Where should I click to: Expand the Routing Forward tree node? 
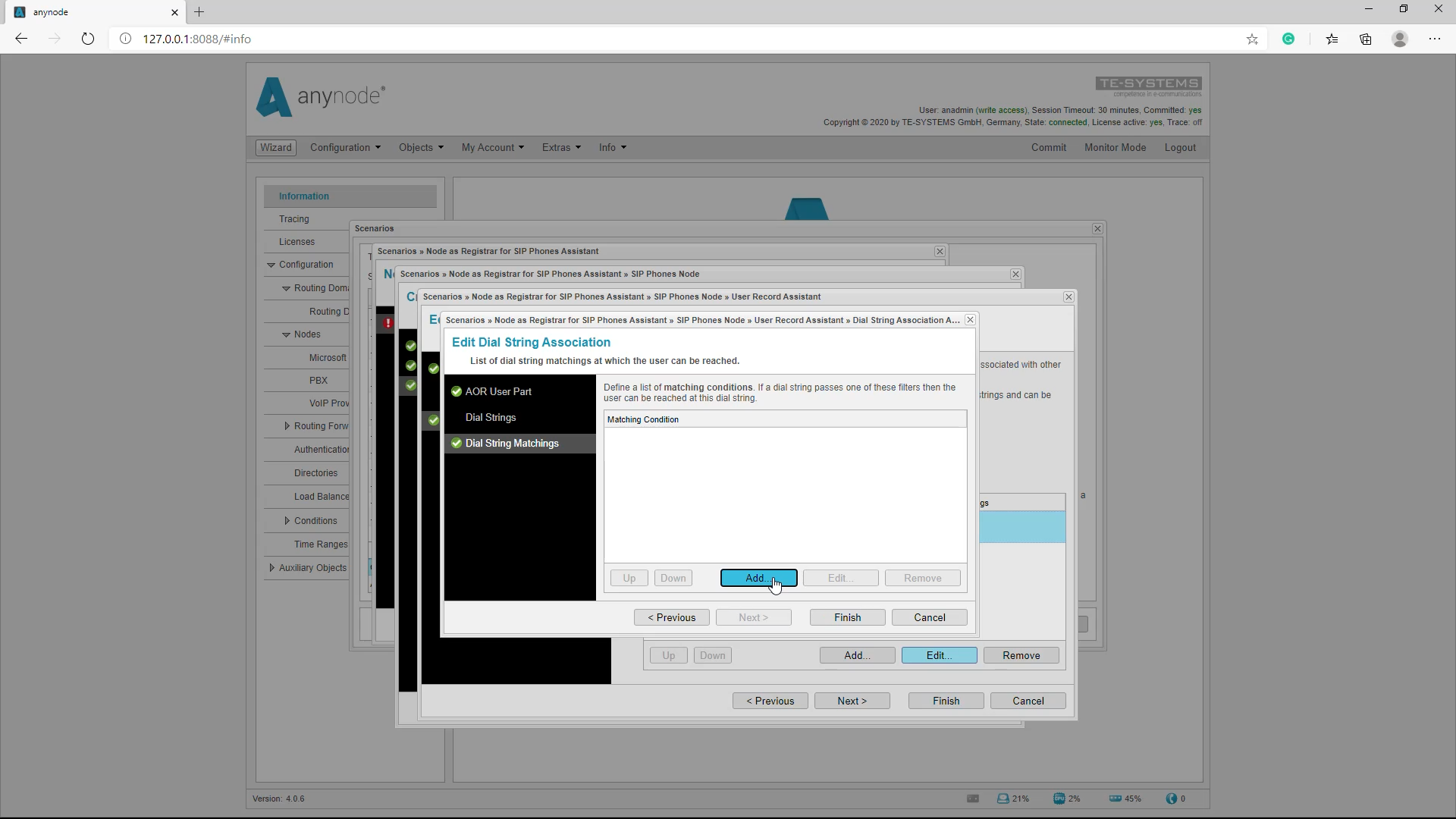click(x=287, y=426)
